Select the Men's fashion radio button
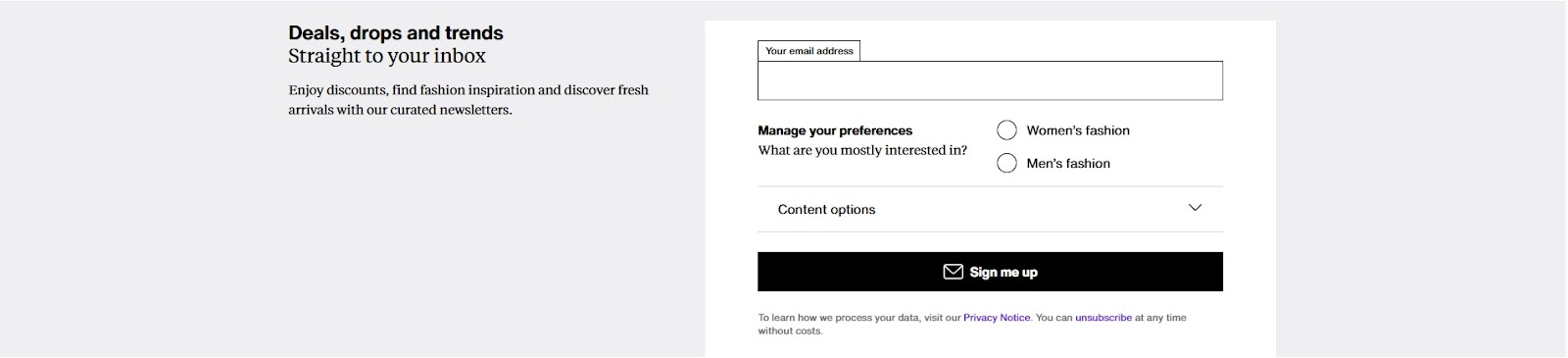This screenshot has height=358, width=1568. (1006, 163)
